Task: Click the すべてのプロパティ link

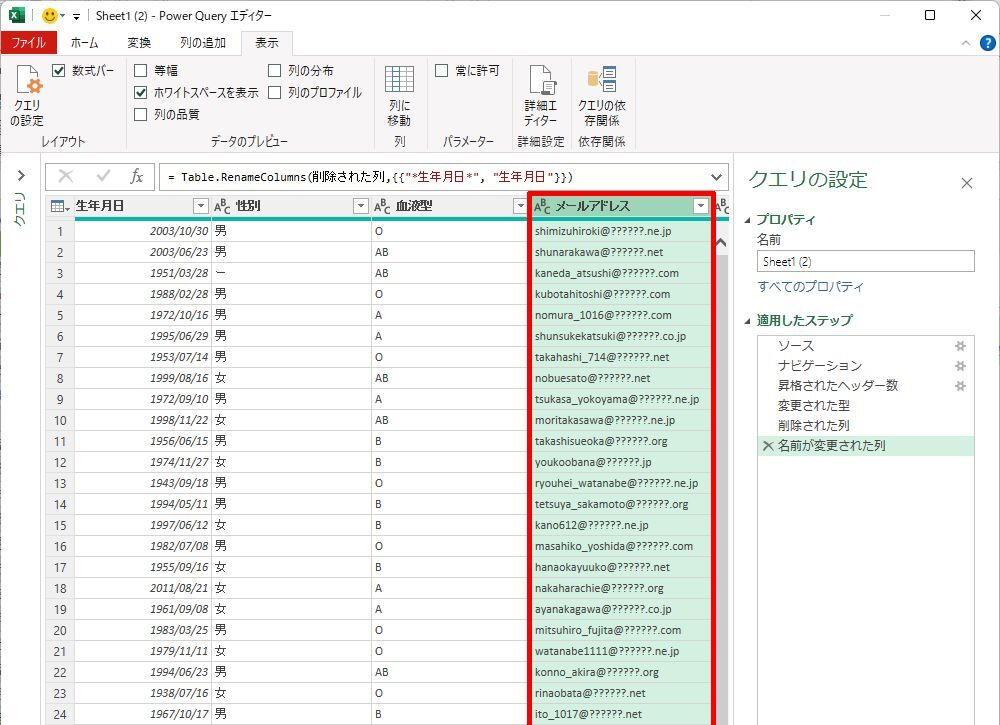Action: 810,287
